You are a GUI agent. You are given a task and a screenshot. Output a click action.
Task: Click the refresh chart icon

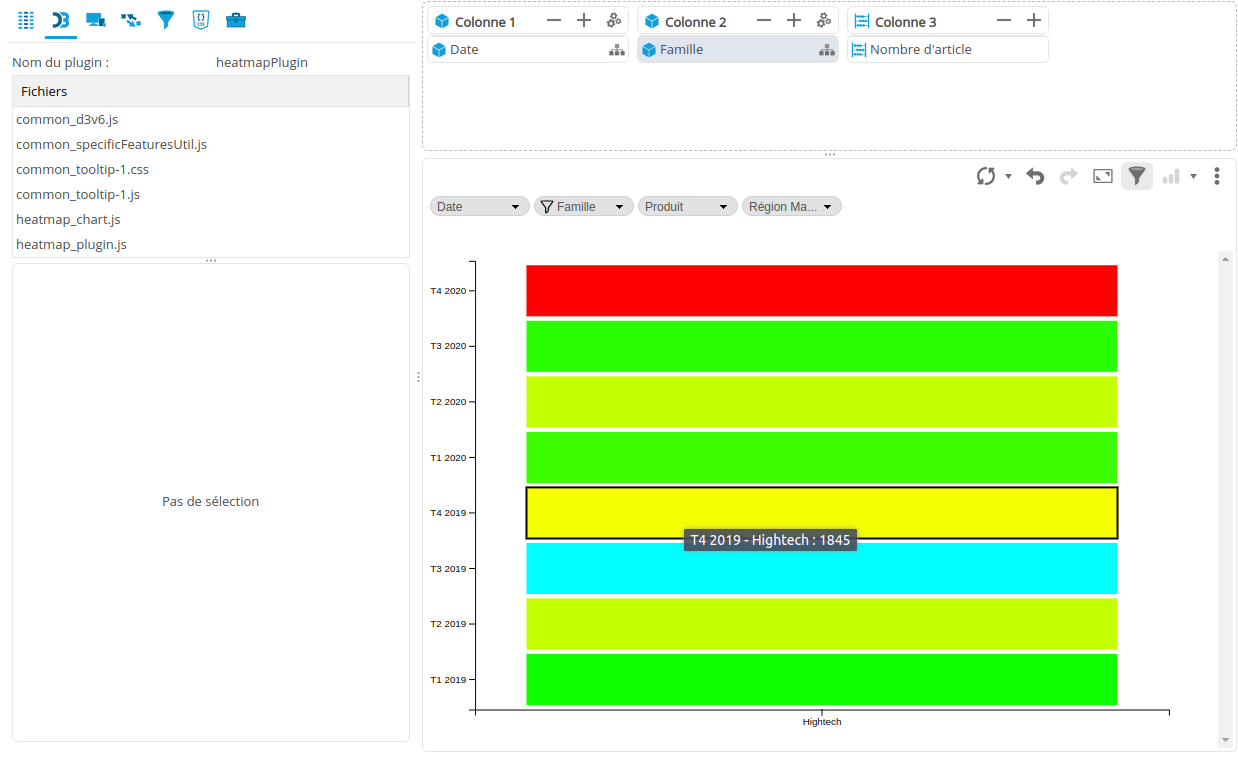(986, 176)
